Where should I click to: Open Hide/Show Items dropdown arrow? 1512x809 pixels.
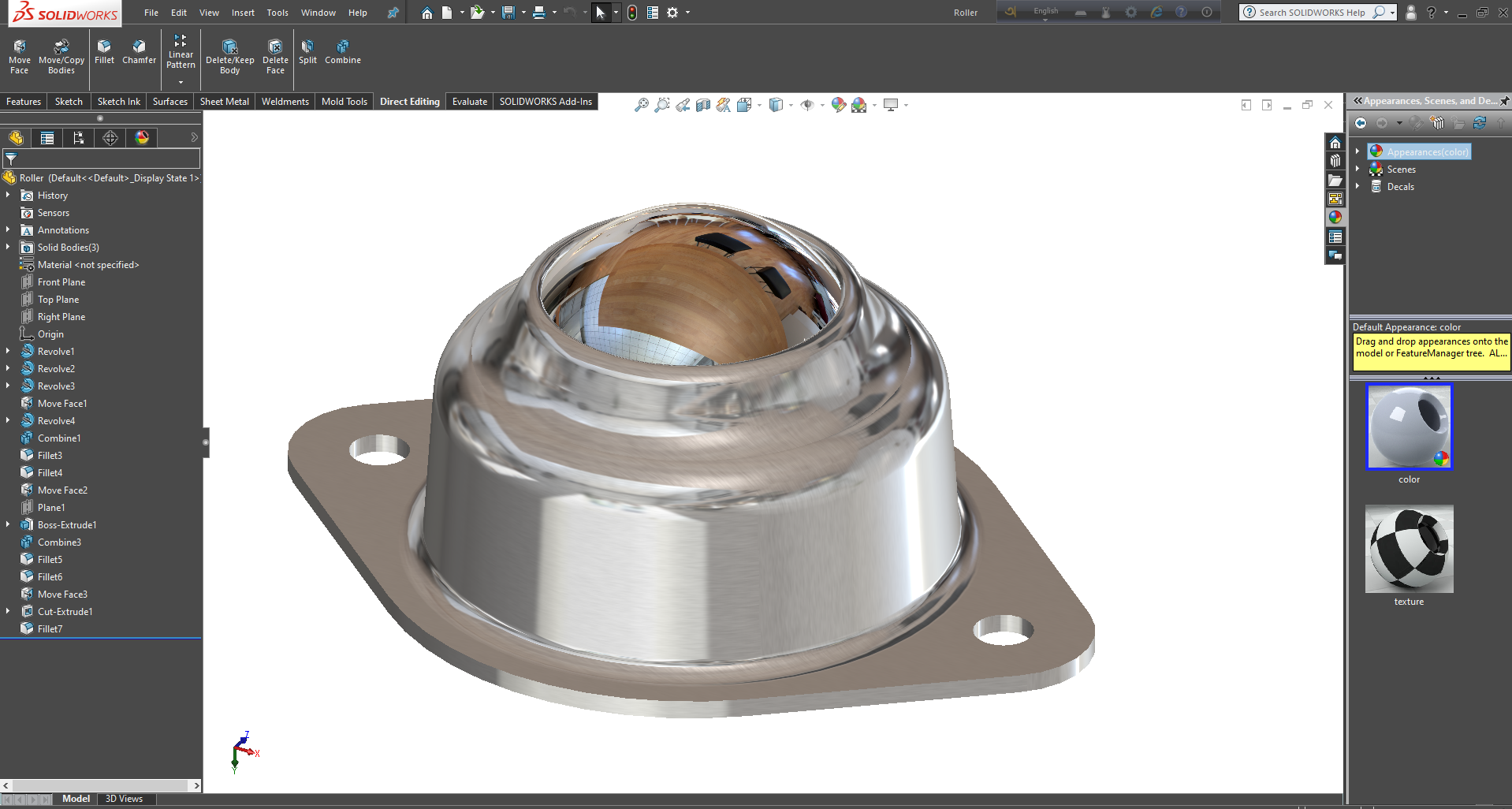pyautogui.click(x=822, y=105)
